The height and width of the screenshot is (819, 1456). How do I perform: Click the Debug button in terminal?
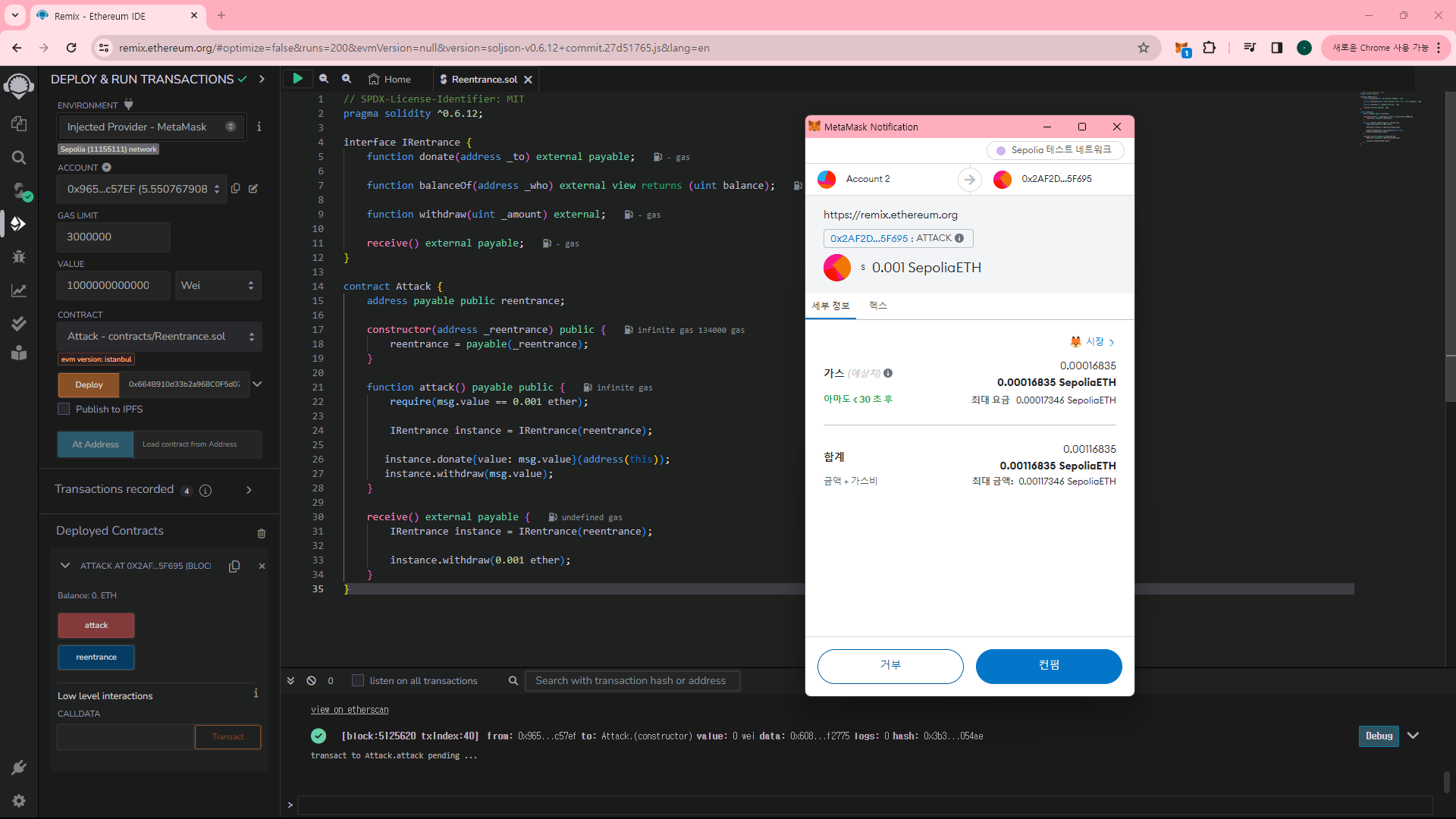(1379, 736)
